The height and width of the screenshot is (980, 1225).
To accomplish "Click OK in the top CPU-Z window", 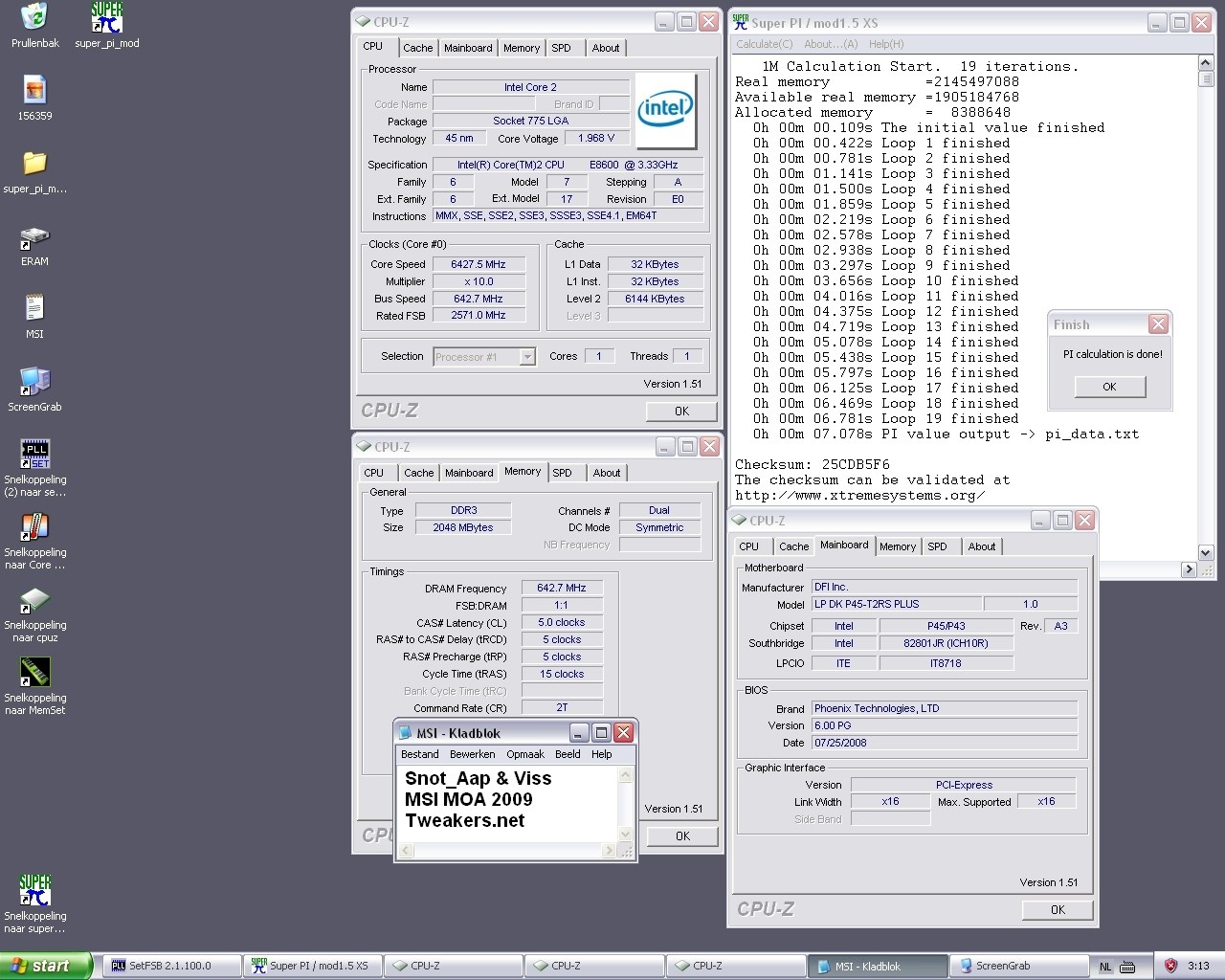I will (681, 411).
